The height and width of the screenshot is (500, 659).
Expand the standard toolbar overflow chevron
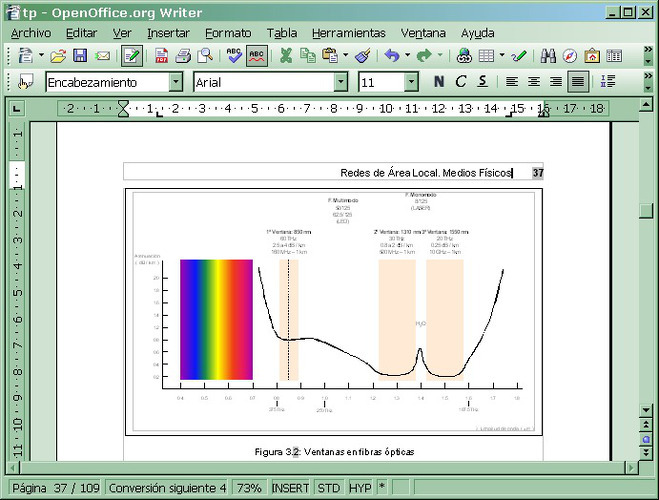648,50
